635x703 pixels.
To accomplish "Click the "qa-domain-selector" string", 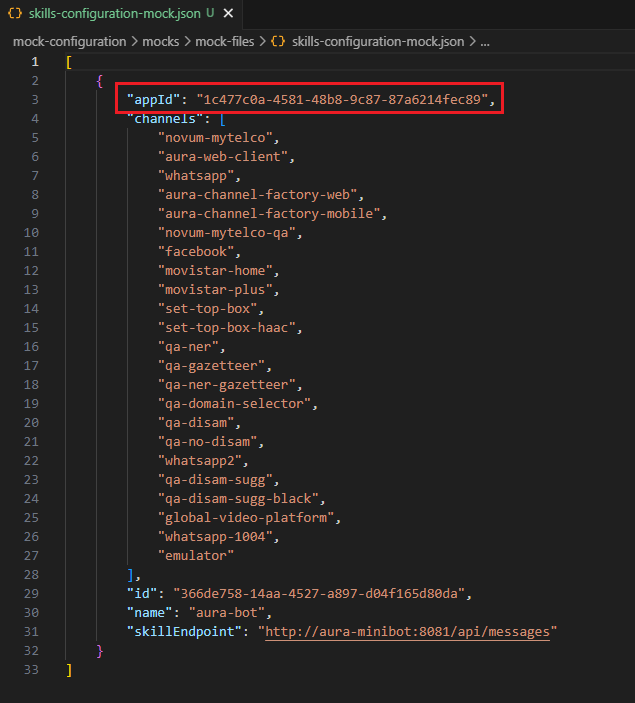I will 235,404.
